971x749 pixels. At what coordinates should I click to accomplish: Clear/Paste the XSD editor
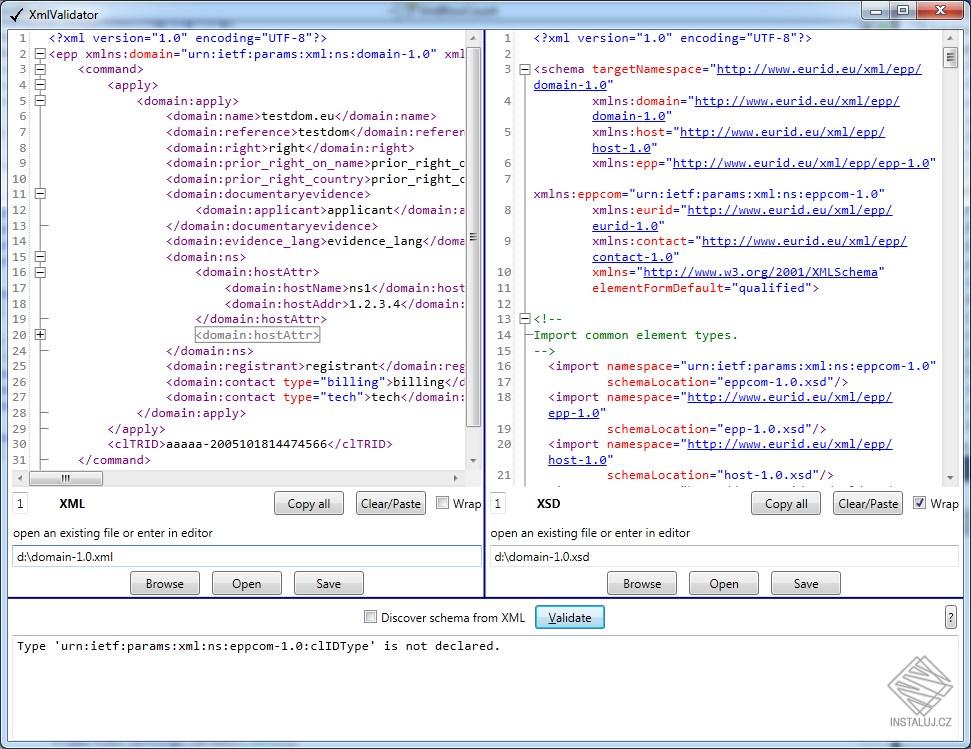(x=867, y=503)
